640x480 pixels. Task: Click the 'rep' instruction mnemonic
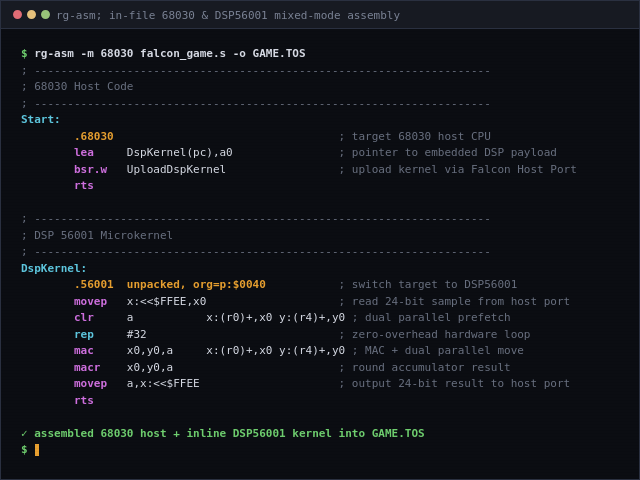[84, 335]
